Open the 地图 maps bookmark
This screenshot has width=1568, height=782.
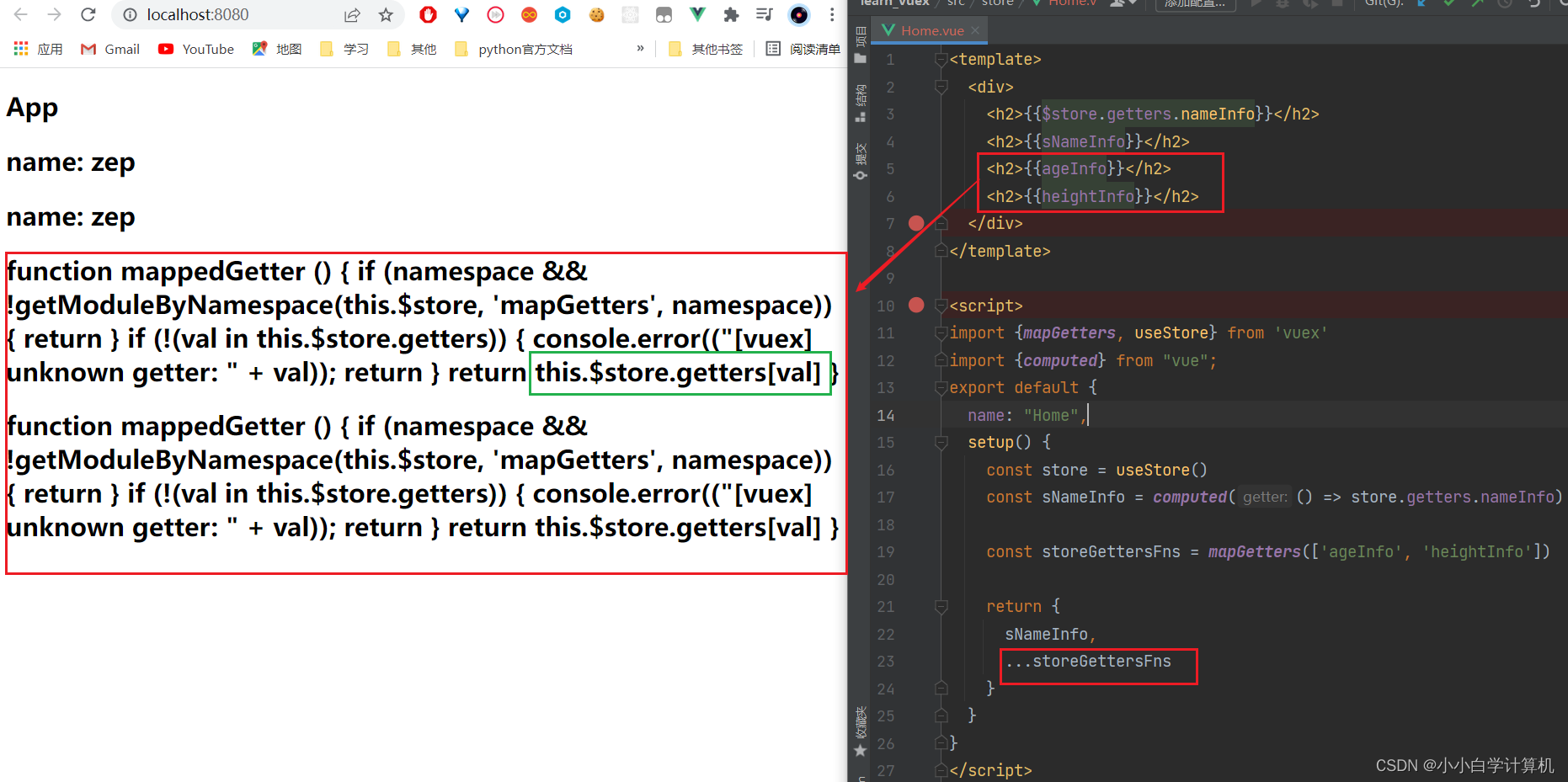pyautogui.click(x=277, y=49)
